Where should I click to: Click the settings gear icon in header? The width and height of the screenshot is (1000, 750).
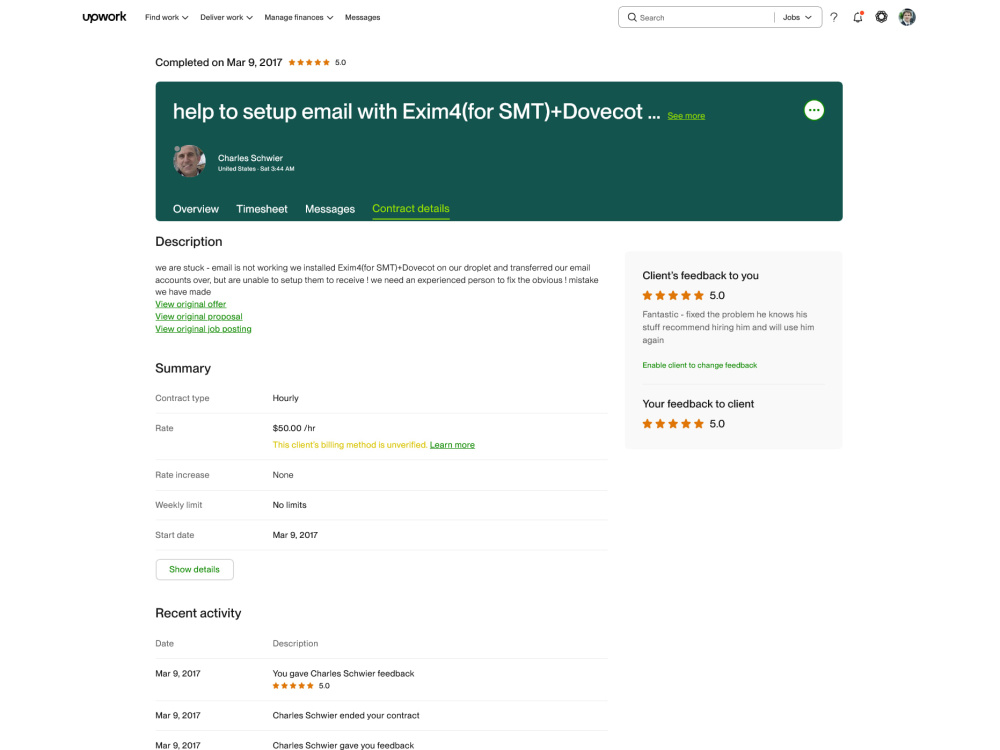pyautogui.click(x=881, y=17)
